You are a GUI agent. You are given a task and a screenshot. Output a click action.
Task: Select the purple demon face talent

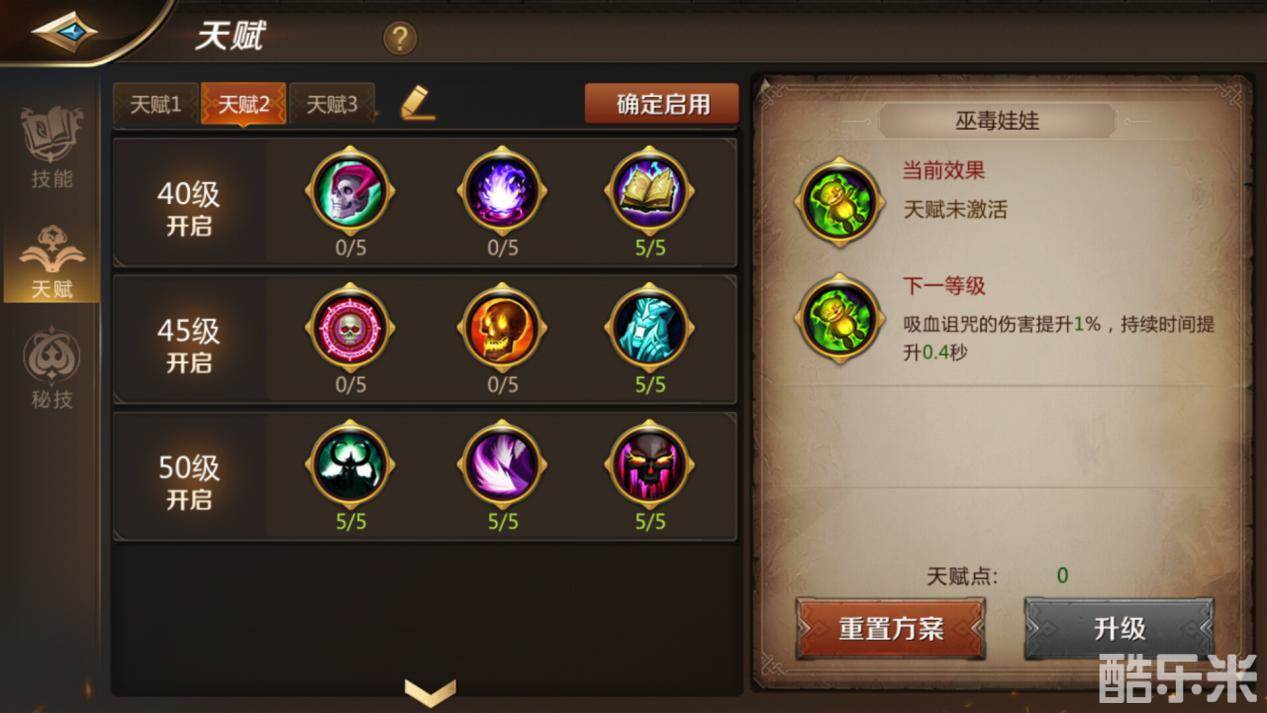point(650,465)
